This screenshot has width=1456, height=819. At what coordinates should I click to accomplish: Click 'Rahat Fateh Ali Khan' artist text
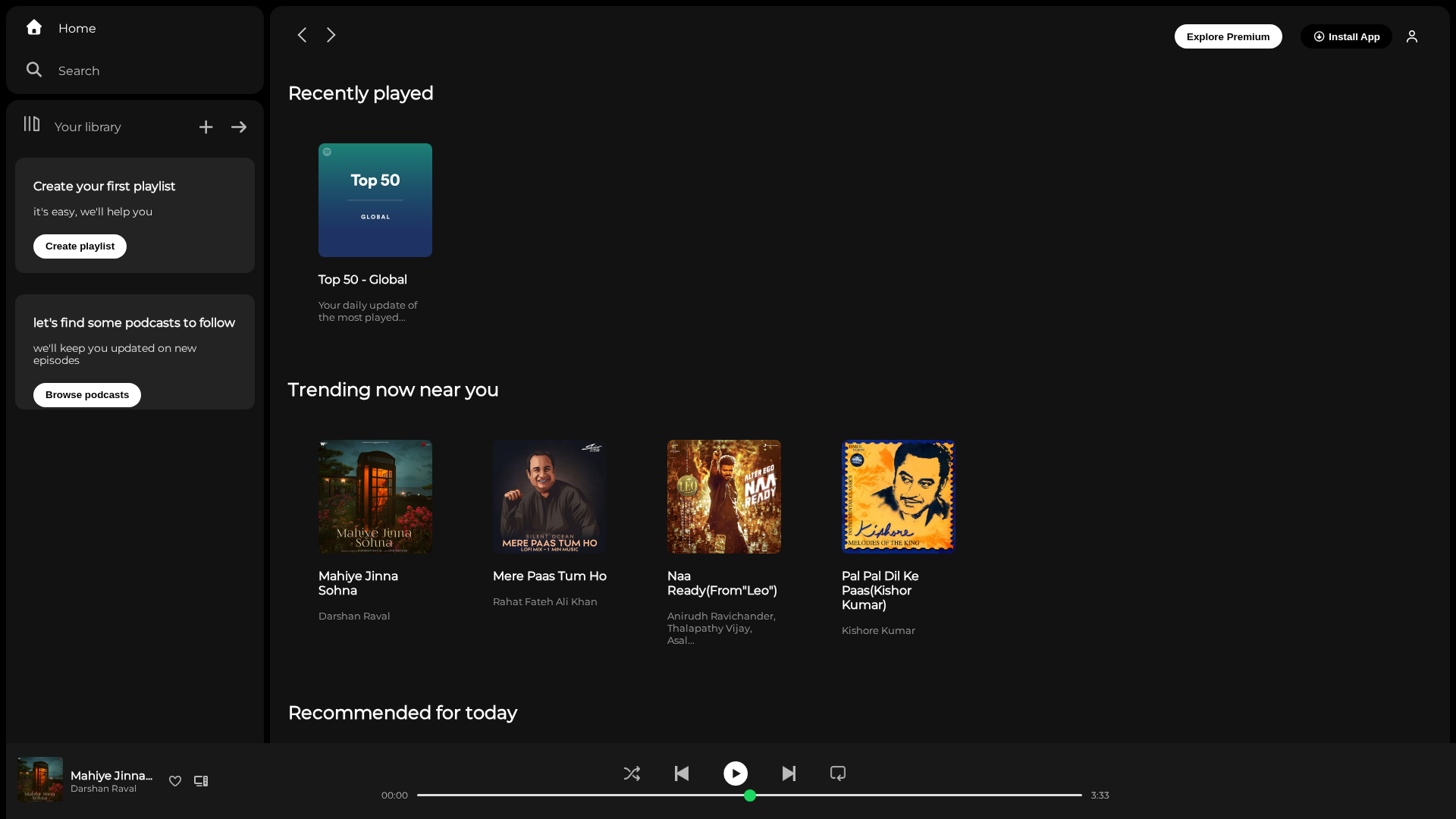[x=545, y=602]
